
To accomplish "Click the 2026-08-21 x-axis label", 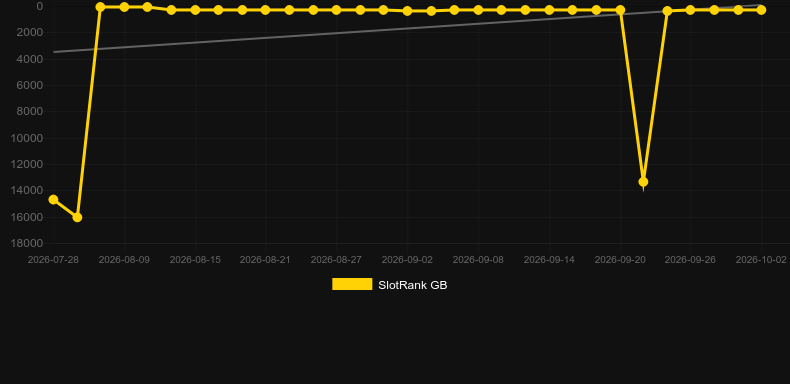I will tap(265, 260).
